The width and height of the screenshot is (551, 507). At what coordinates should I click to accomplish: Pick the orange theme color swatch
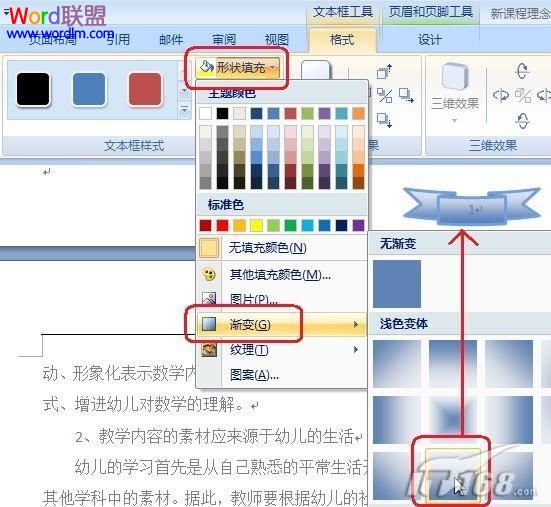tap(358, 113)
